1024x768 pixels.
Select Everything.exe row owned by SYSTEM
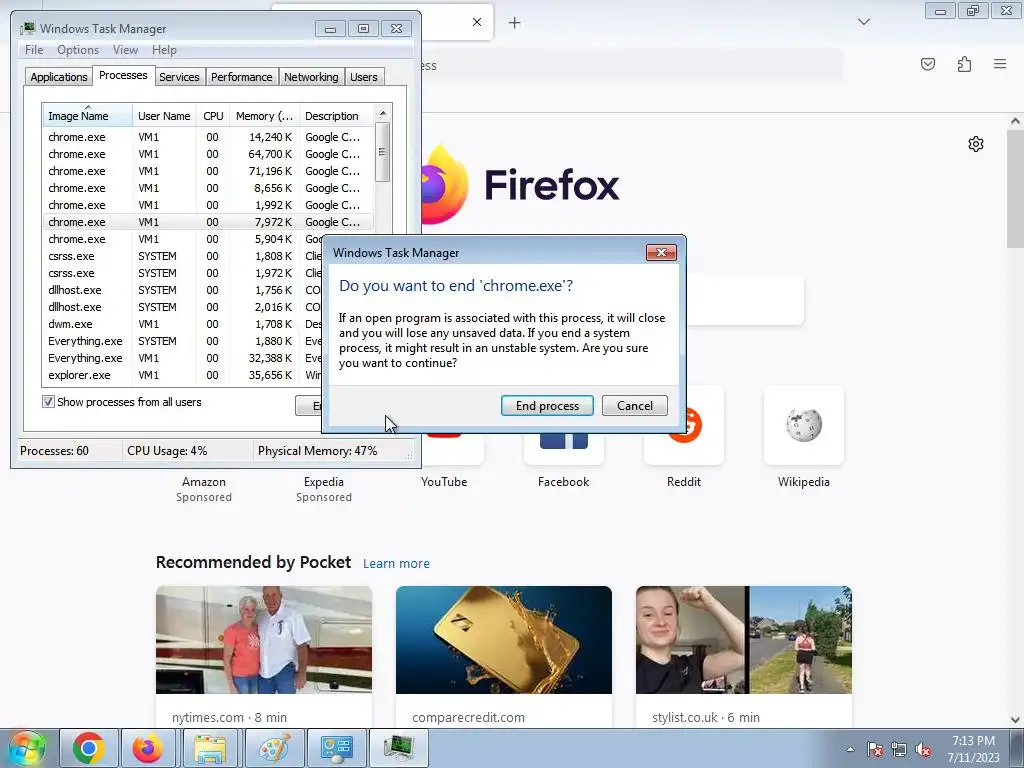184,341
